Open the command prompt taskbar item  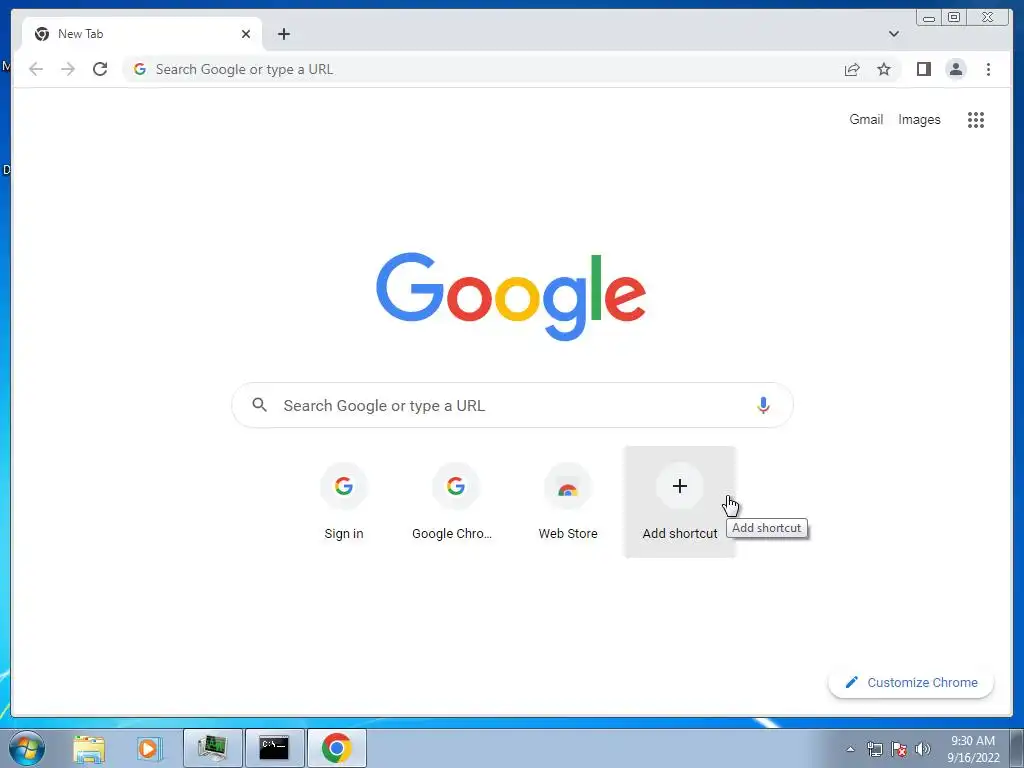274,748
